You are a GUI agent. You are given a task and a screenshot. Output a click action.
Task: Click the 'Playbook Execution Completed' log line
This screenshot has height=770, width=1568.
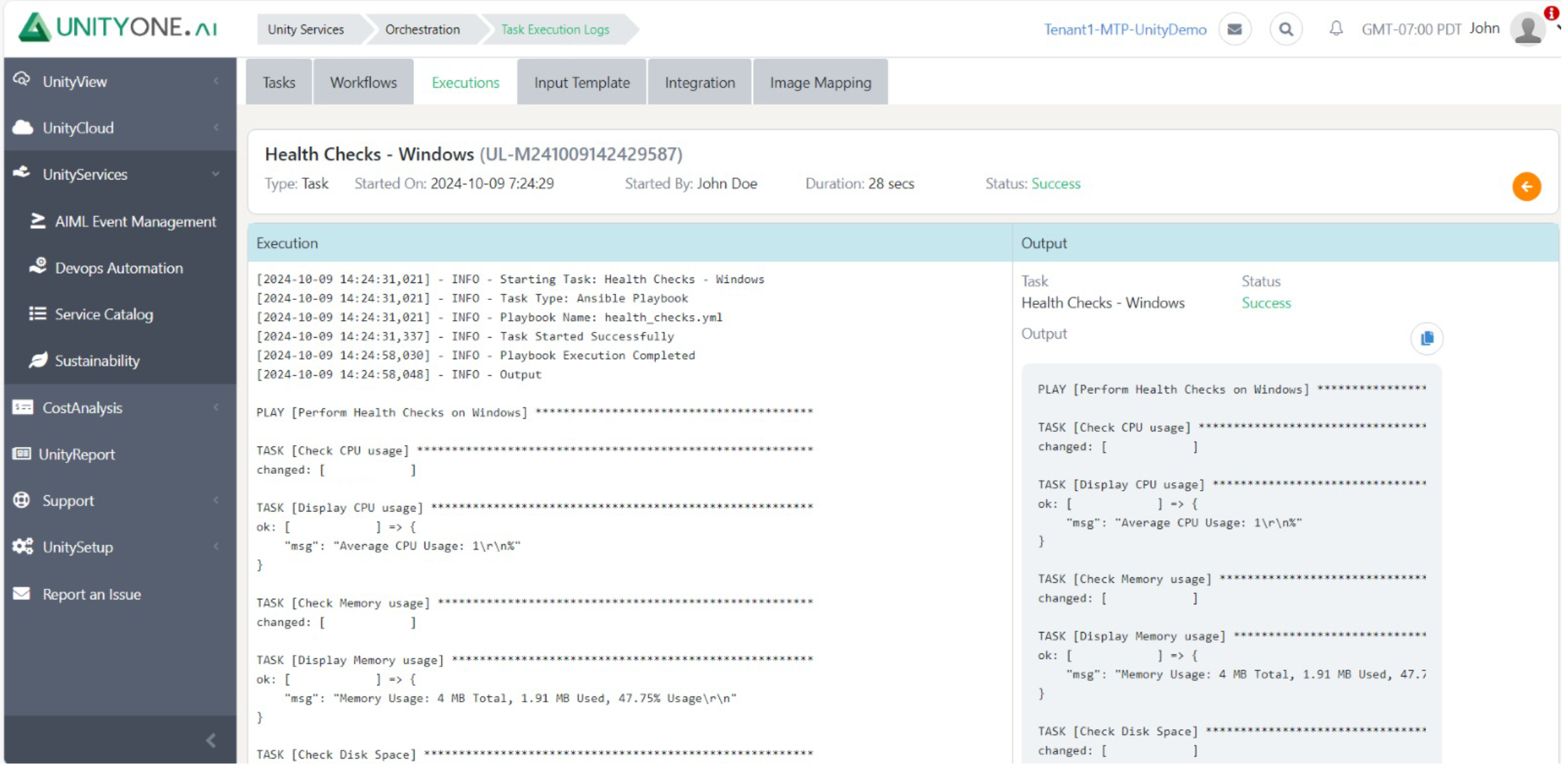475,355
